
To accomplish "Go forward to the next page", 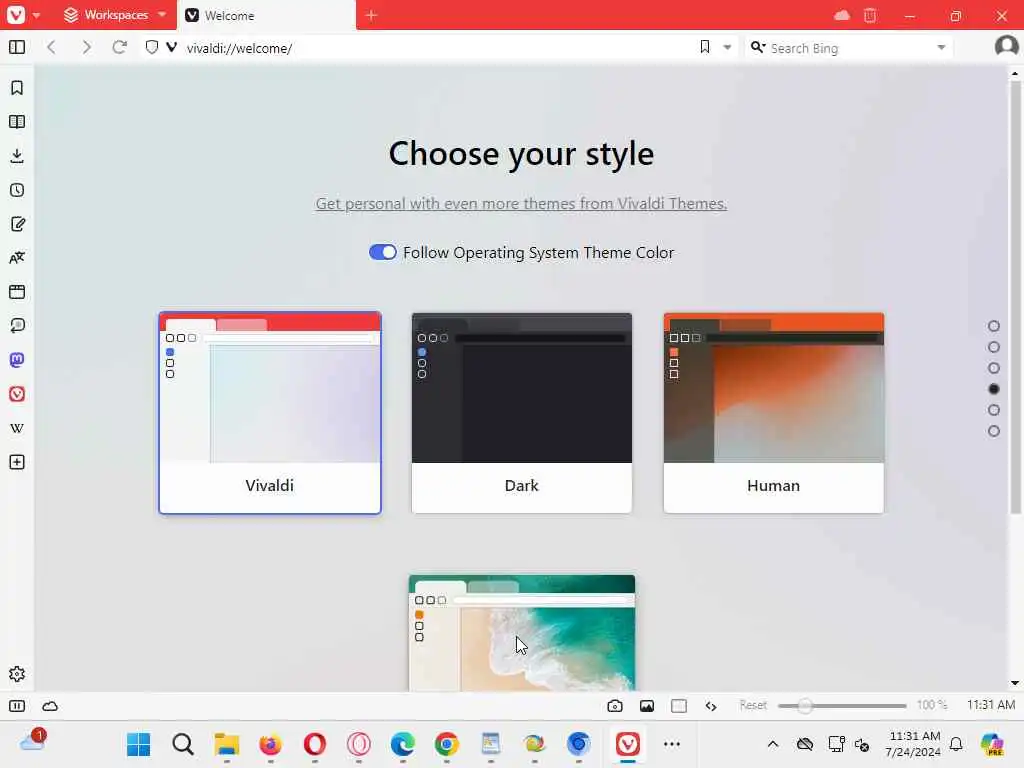I will (86, 47).
